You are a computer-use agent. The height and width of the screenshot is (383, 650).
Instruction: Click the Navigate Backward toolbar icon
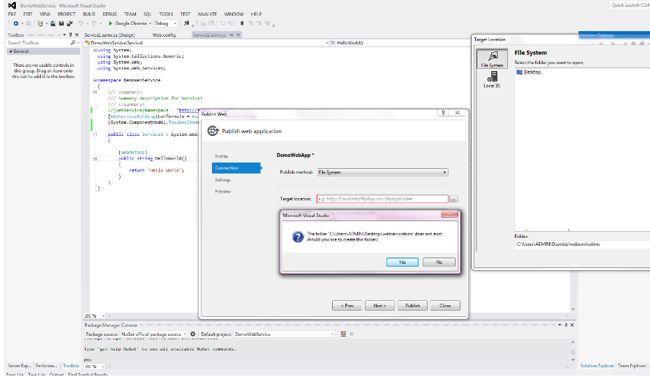(x=16, y=24)
